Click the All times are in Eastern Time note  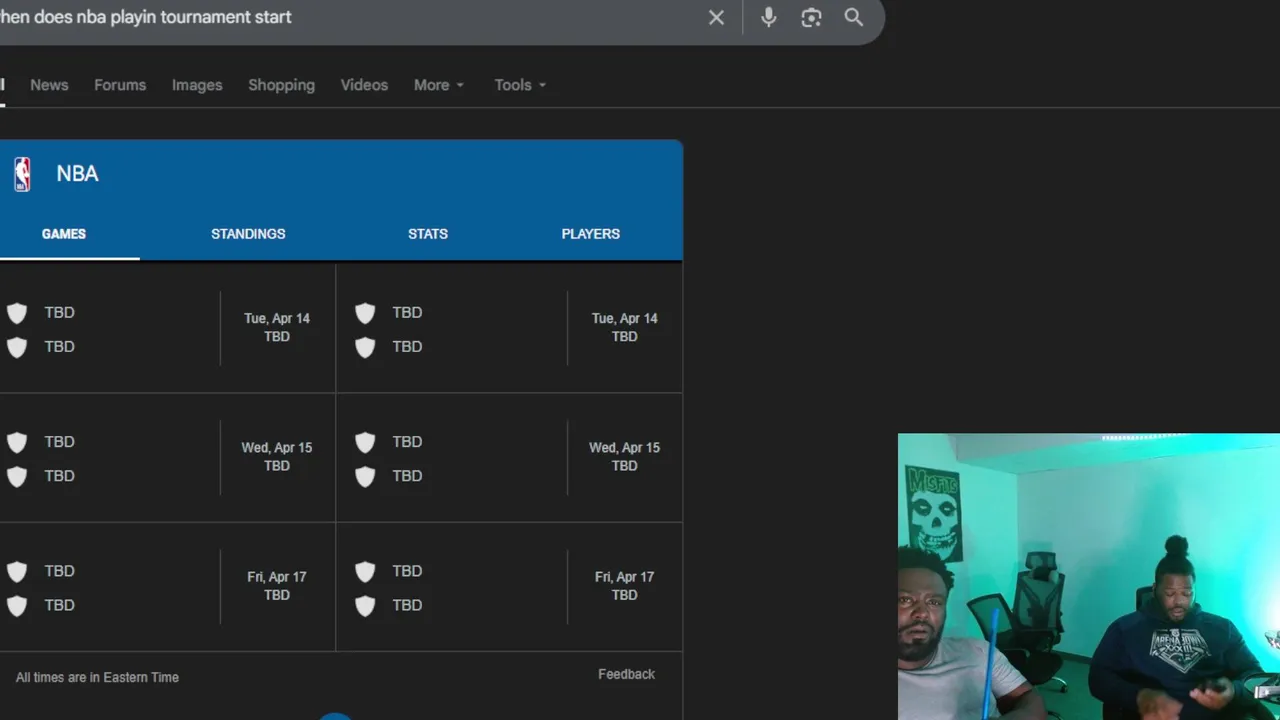click(97, 677)
